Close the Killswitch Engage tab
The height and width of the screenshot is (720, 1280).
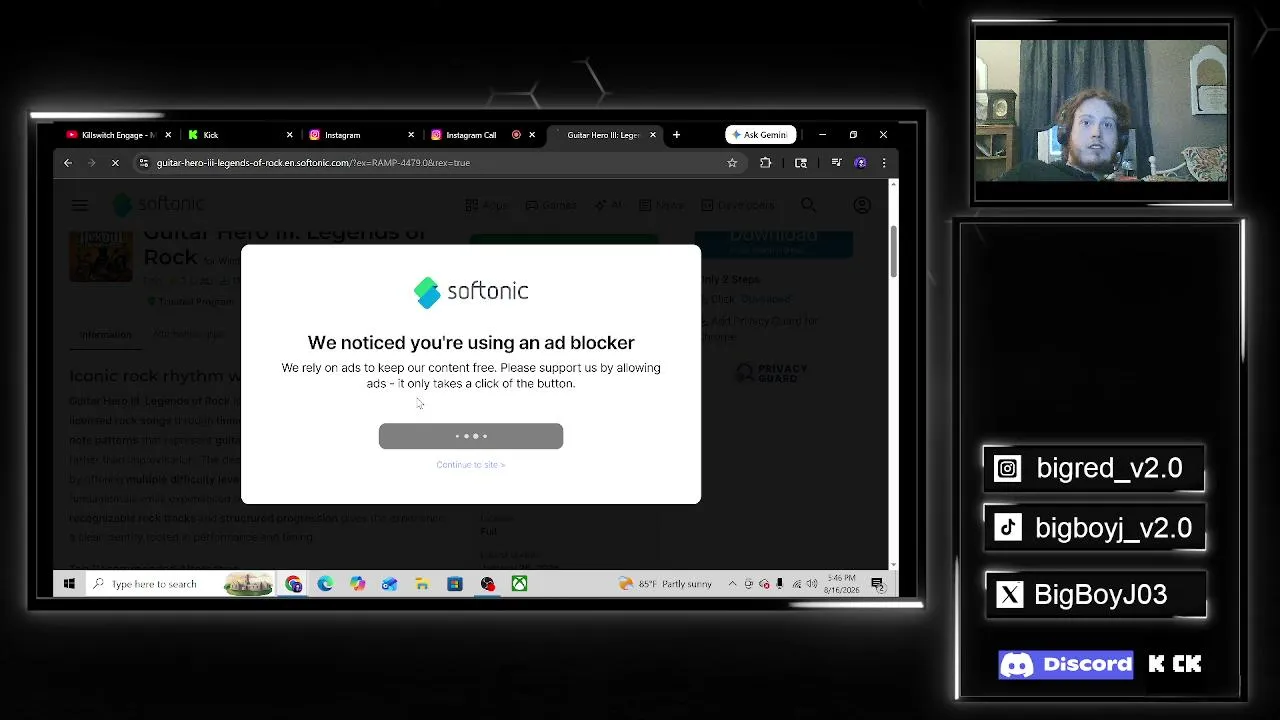point(168,135)
